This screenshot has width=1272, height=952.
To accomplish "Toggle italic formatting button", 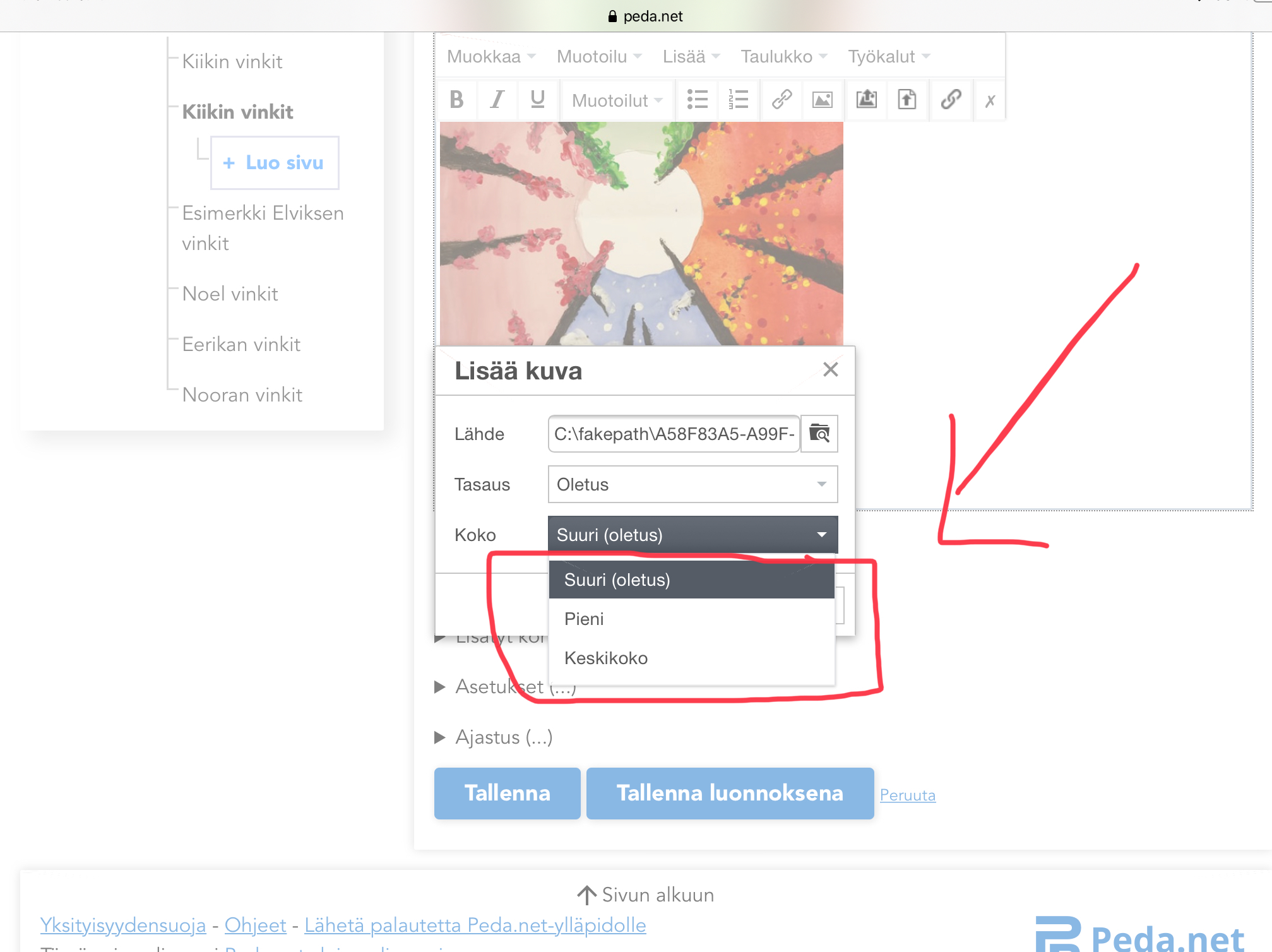I will [x=497, y=100].
